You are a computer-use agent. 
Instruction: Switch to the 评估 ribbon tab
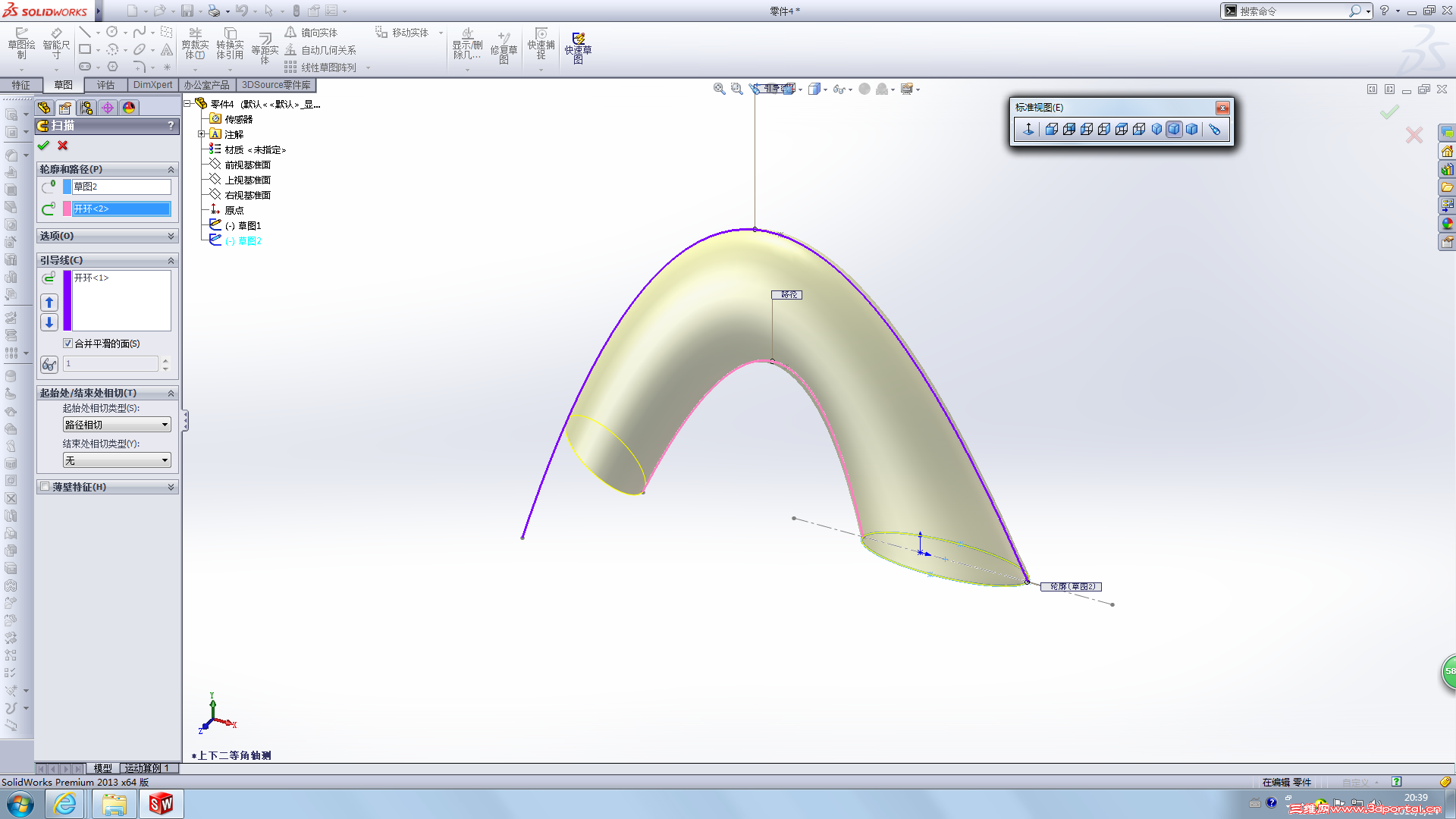[x=105, y=85]
